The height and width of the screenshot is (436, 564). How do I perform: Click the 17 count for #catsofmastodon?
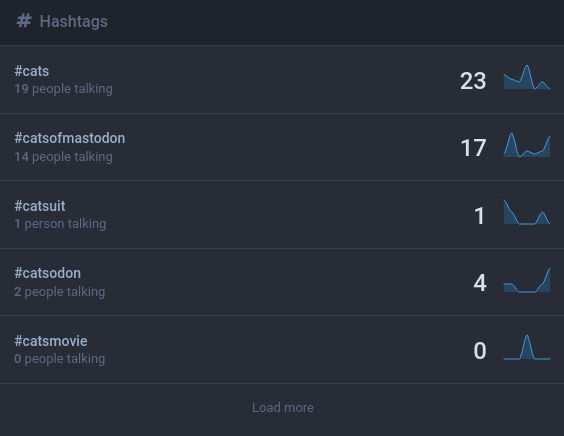(473, 148)
